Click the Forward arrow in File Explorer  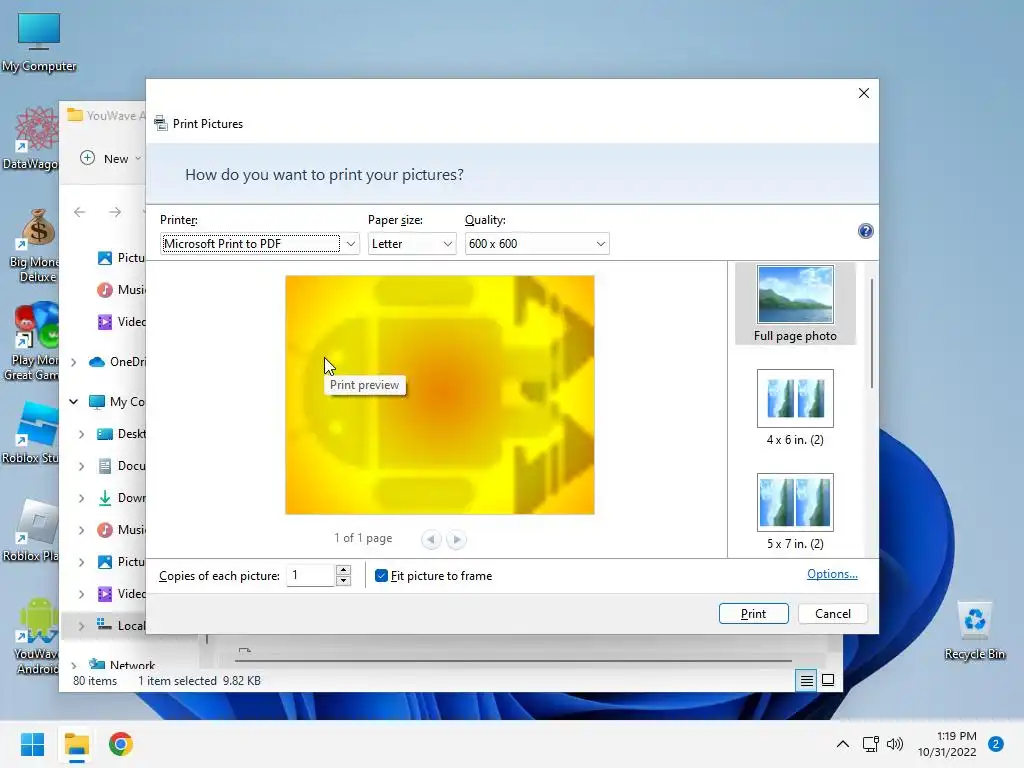[115, 212]
